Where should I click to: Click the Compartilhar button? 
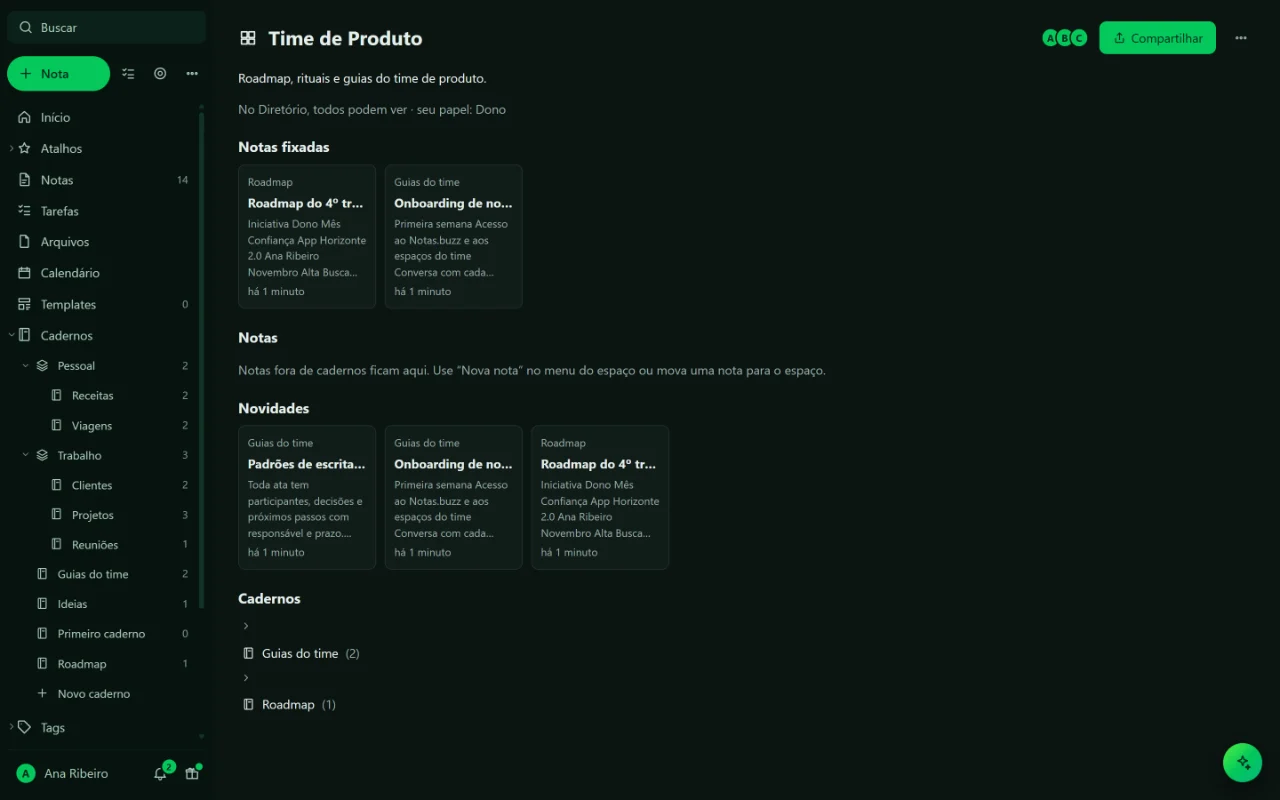pos(1157,38)
